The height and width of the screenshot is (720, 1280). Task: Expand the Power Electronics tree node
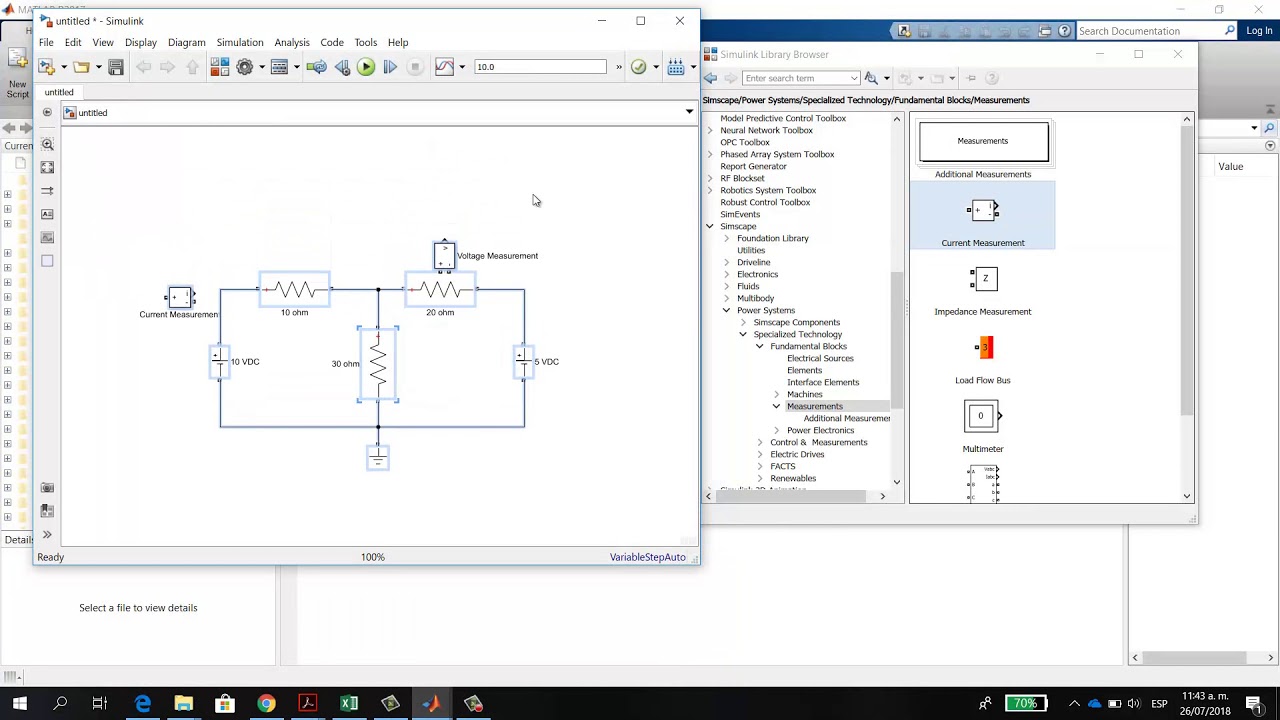point(777,430)
